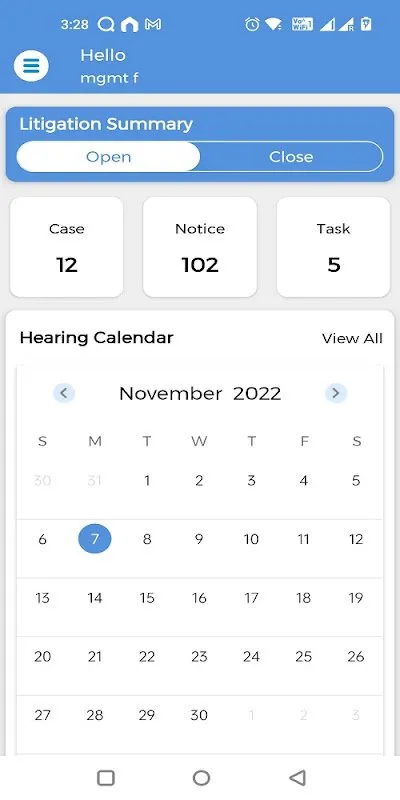Select November 24 in calendar
The image size is (400, 800).
click(x=252, y=656)
